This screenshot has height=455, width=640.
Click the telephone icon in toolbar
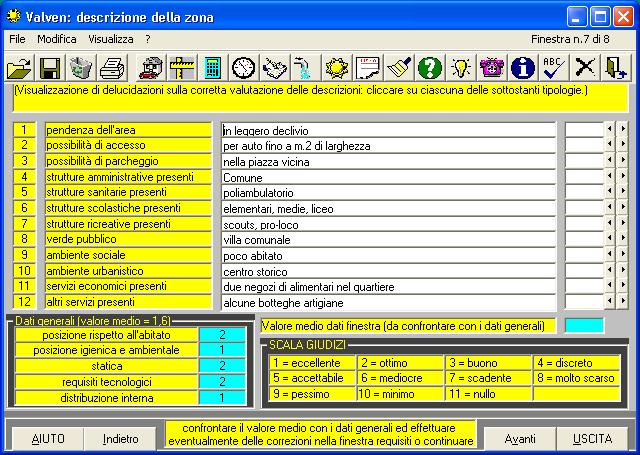coord(490,68)
